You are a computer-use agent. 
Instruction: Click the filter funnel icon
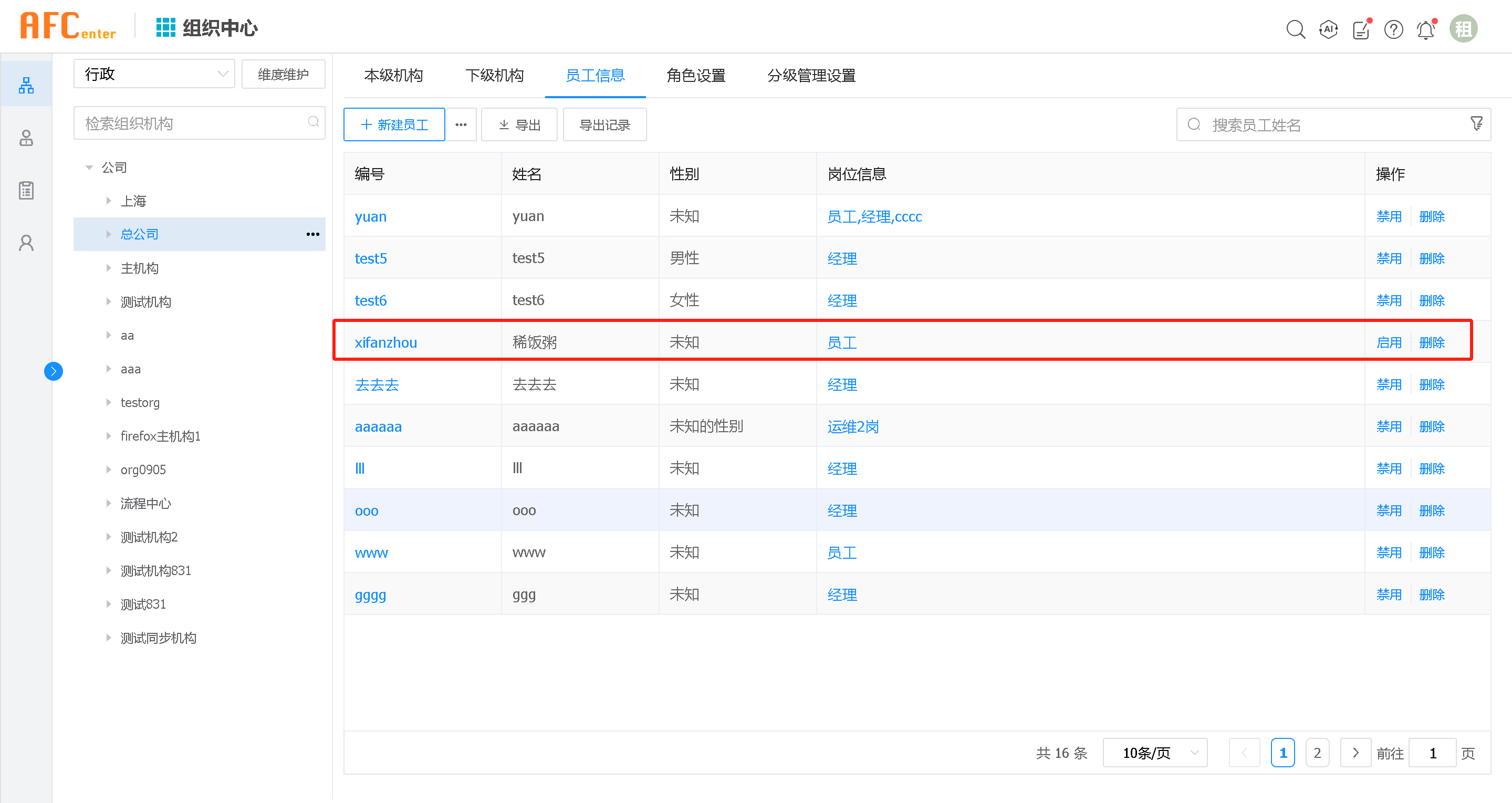pos(1476,124)
